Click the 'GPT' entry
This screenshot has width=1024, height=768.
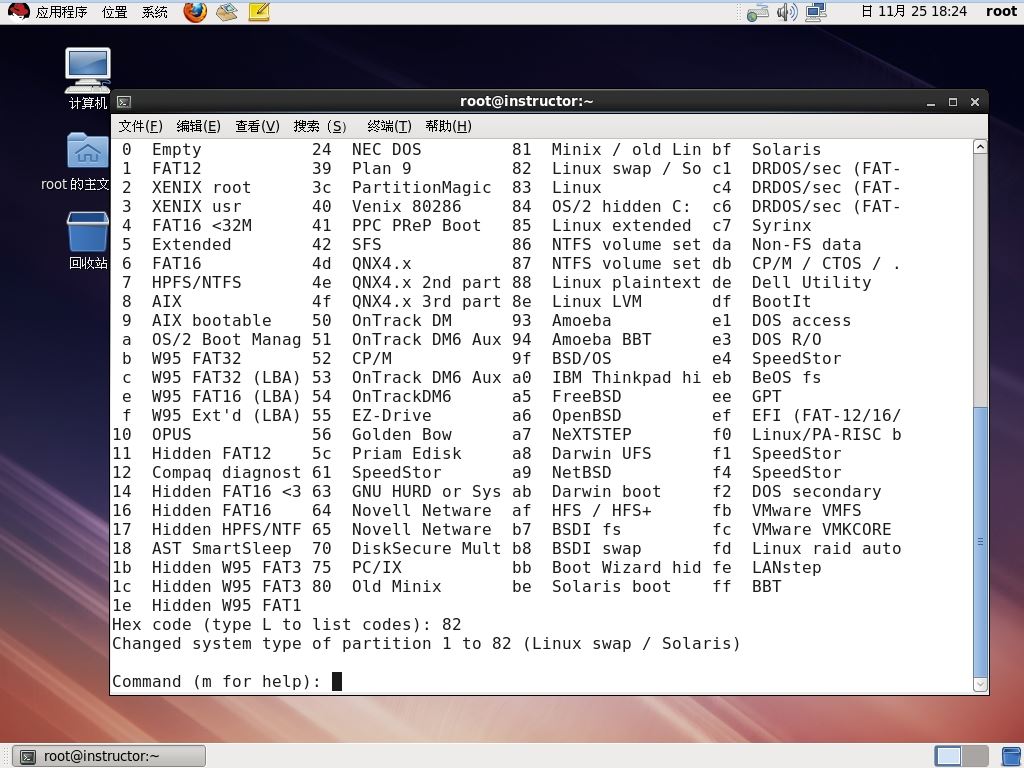click(767, 396)
